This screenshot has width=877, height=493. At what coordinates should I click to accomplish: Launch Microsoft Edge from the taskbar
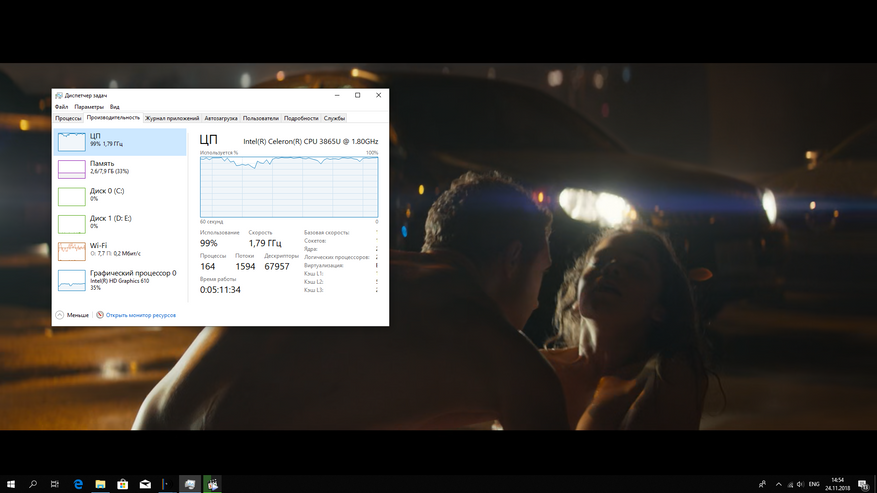(78, 484)
